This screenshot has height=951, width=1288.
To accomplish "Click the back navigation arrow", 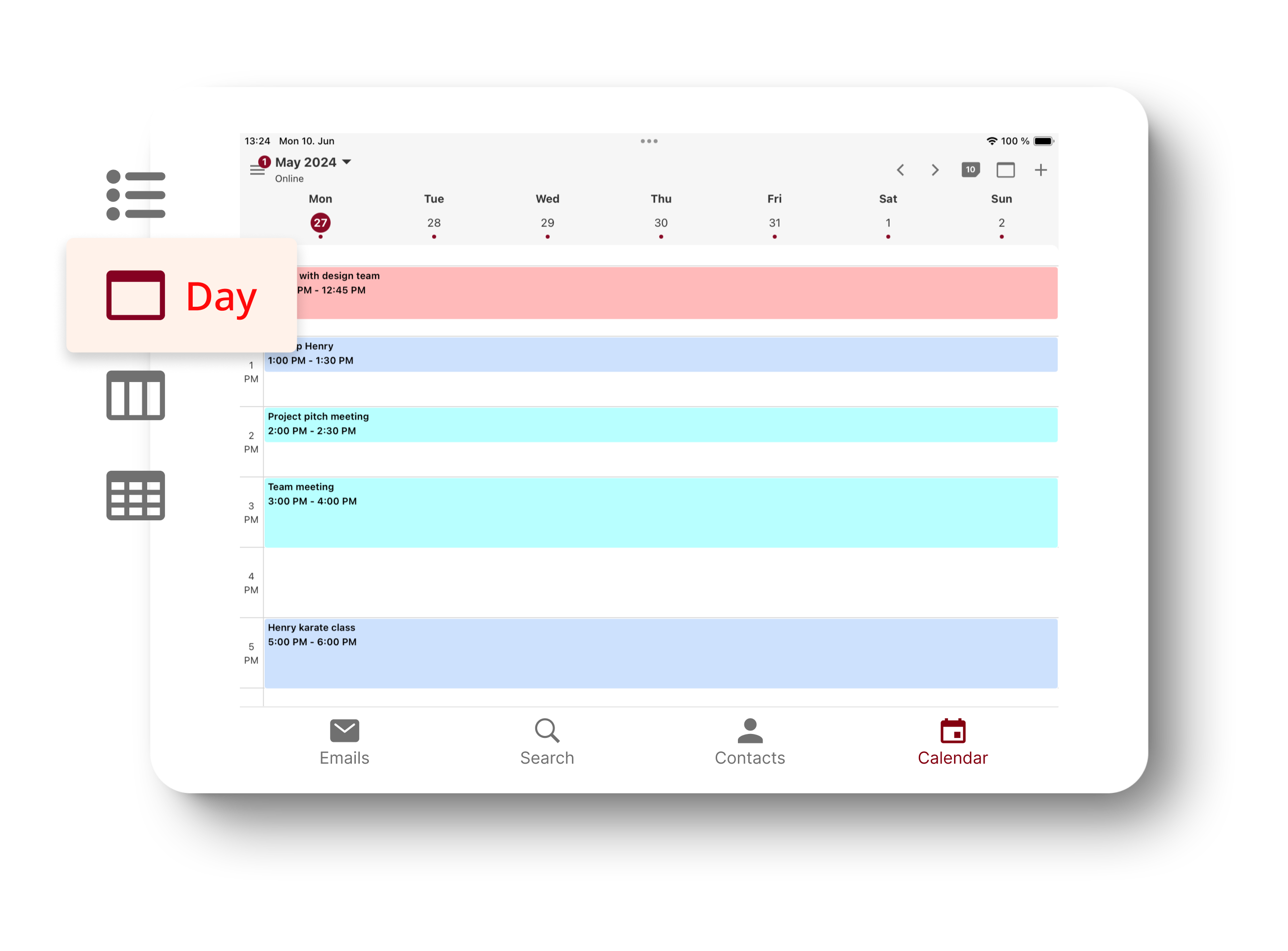I will (x=901, y=169).
